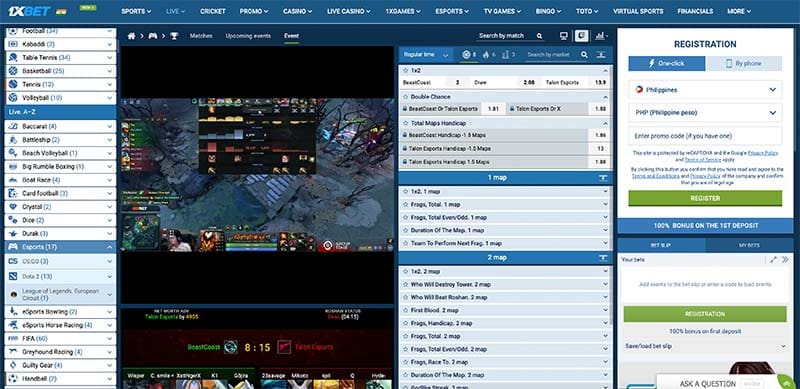Click the REGISTRATION button in bet slip

(x=705, y=314)
